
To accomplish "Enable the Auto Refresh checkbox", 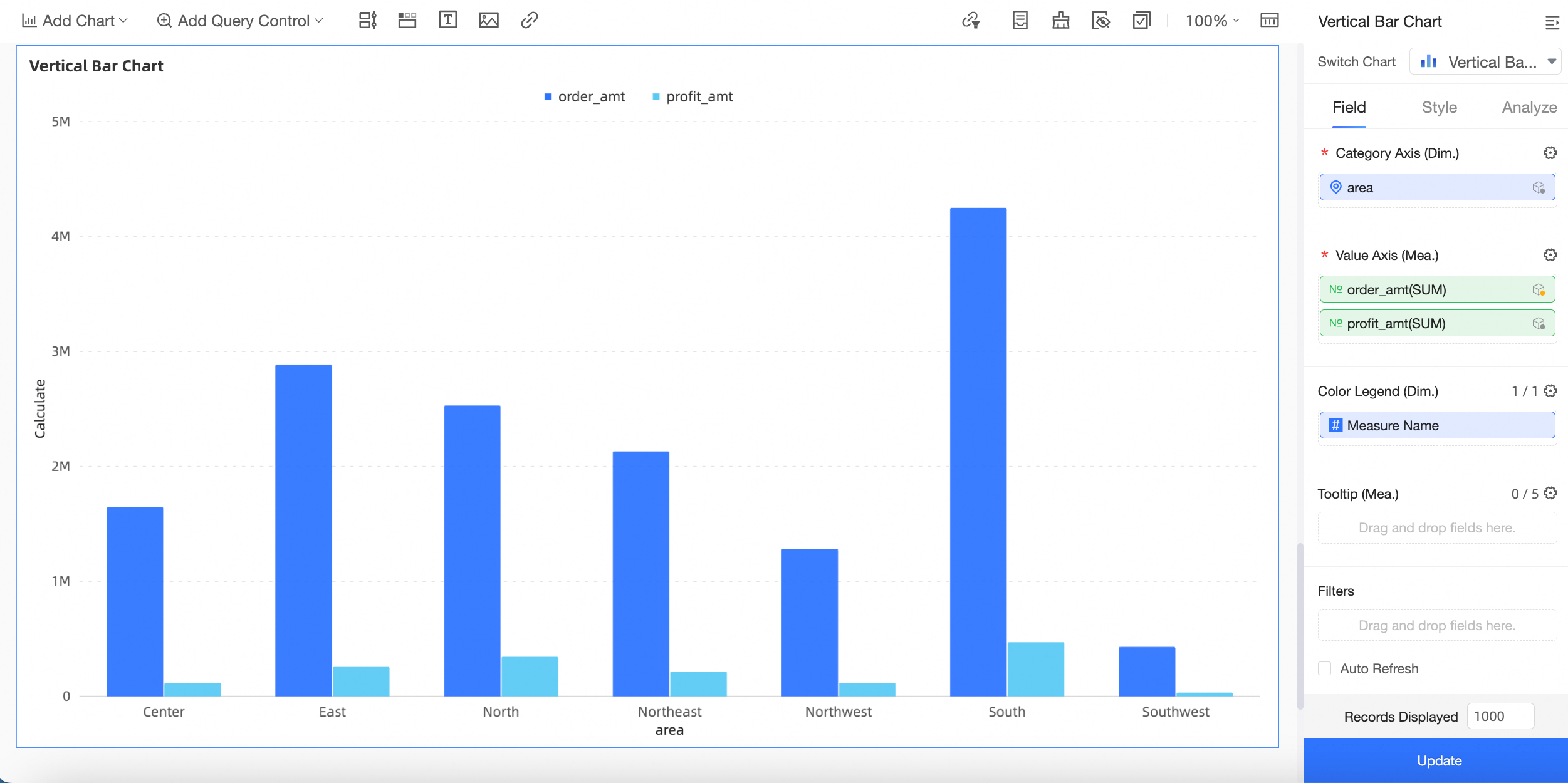I will [1324, 668].
